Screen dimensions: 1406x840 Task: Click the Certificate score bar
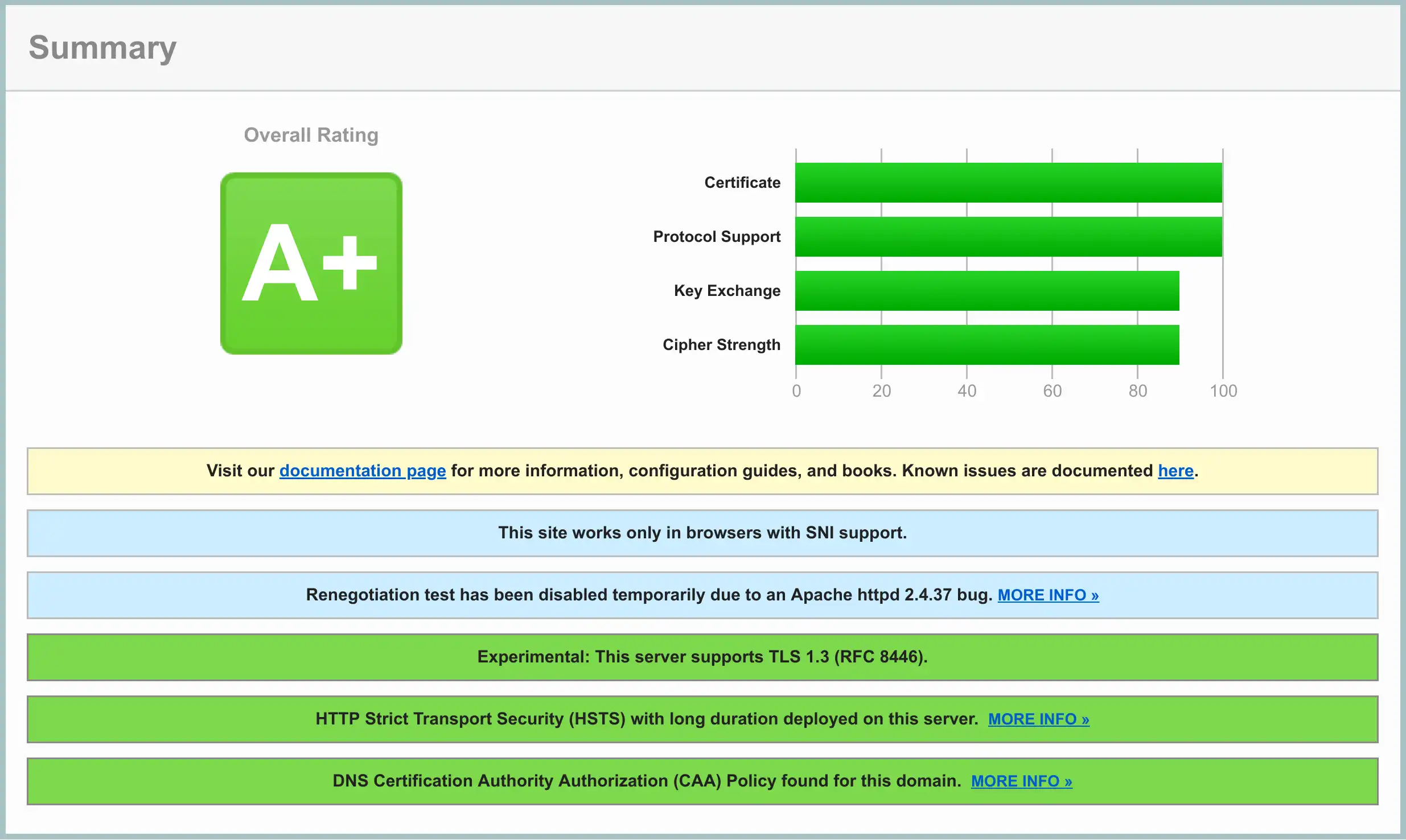(x=1008, y=183)
